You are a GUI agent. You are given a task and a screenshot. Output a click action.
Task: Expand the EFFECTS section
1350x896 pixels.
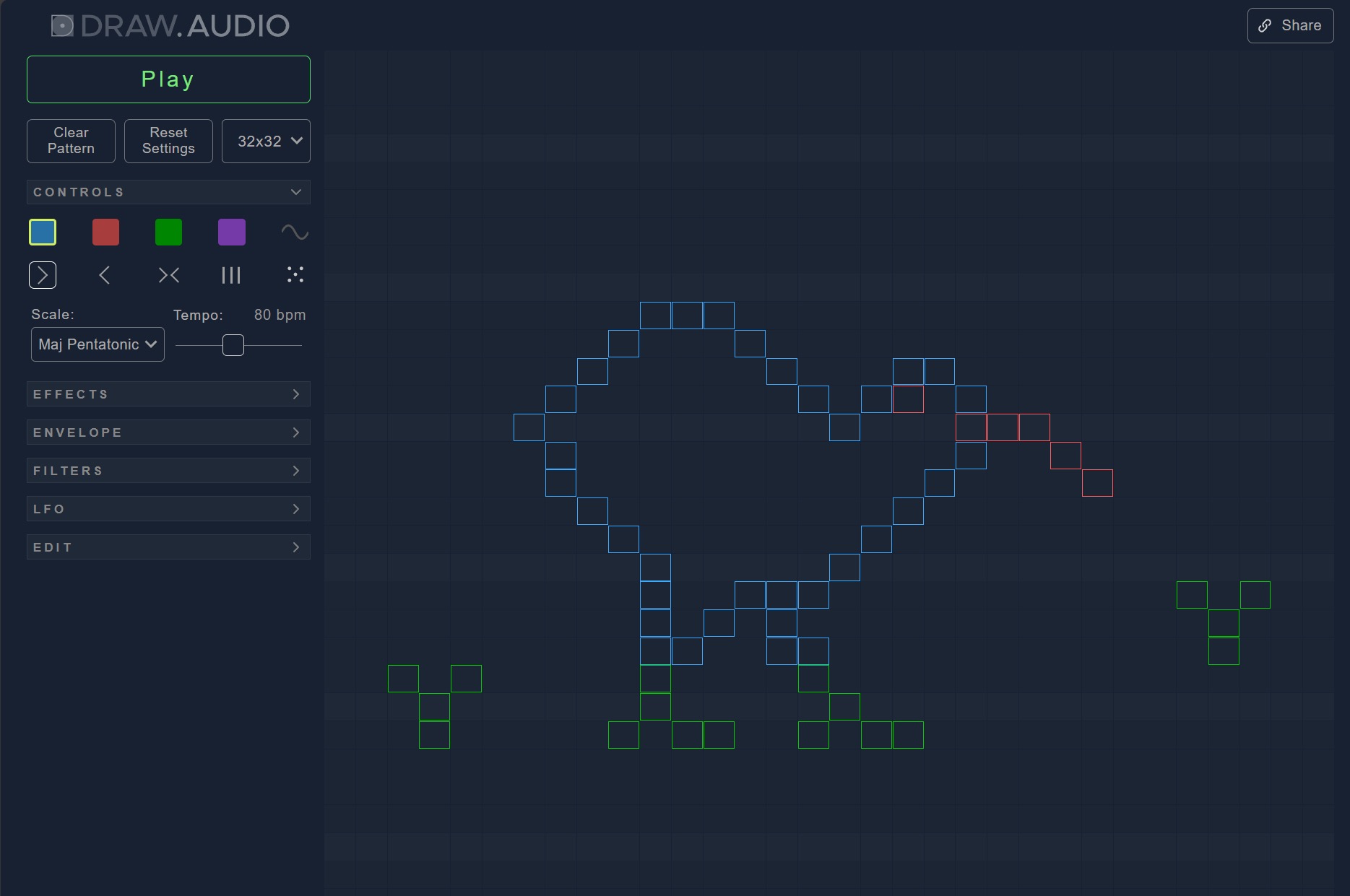click(x=168, y=394)
